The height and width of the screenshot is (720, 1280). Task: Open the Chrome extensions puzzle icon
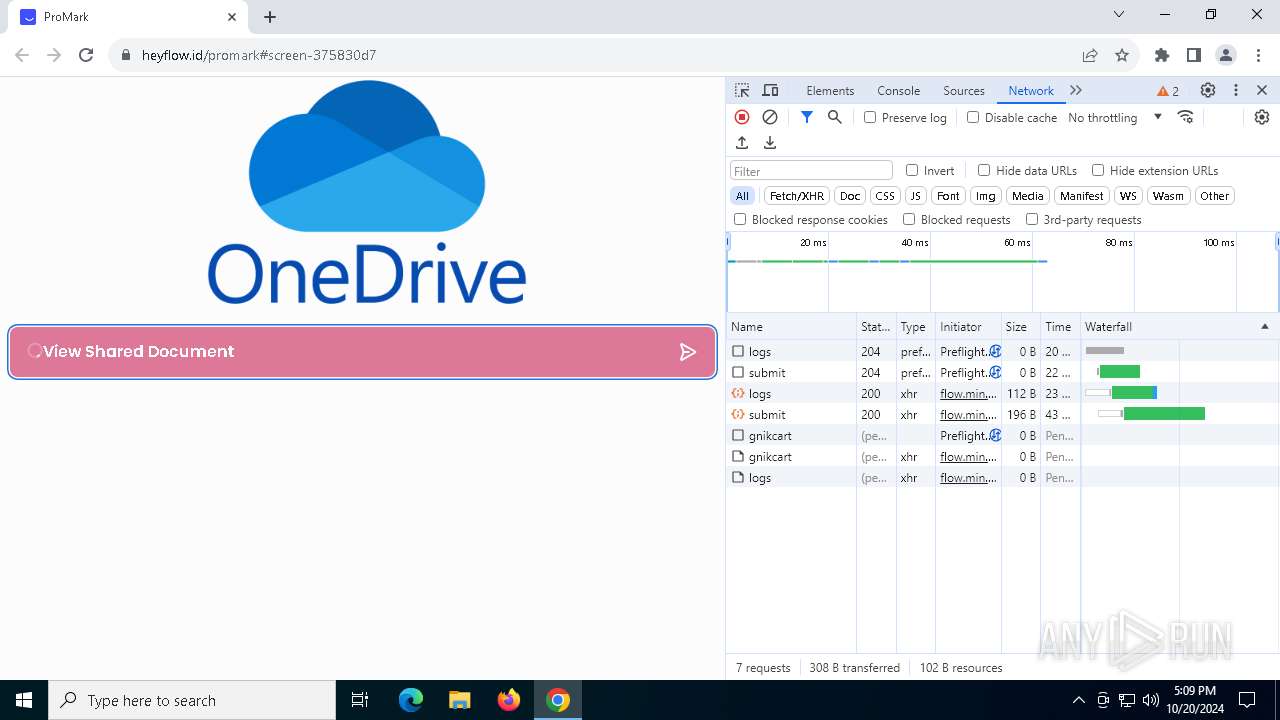click(1162, 55)
